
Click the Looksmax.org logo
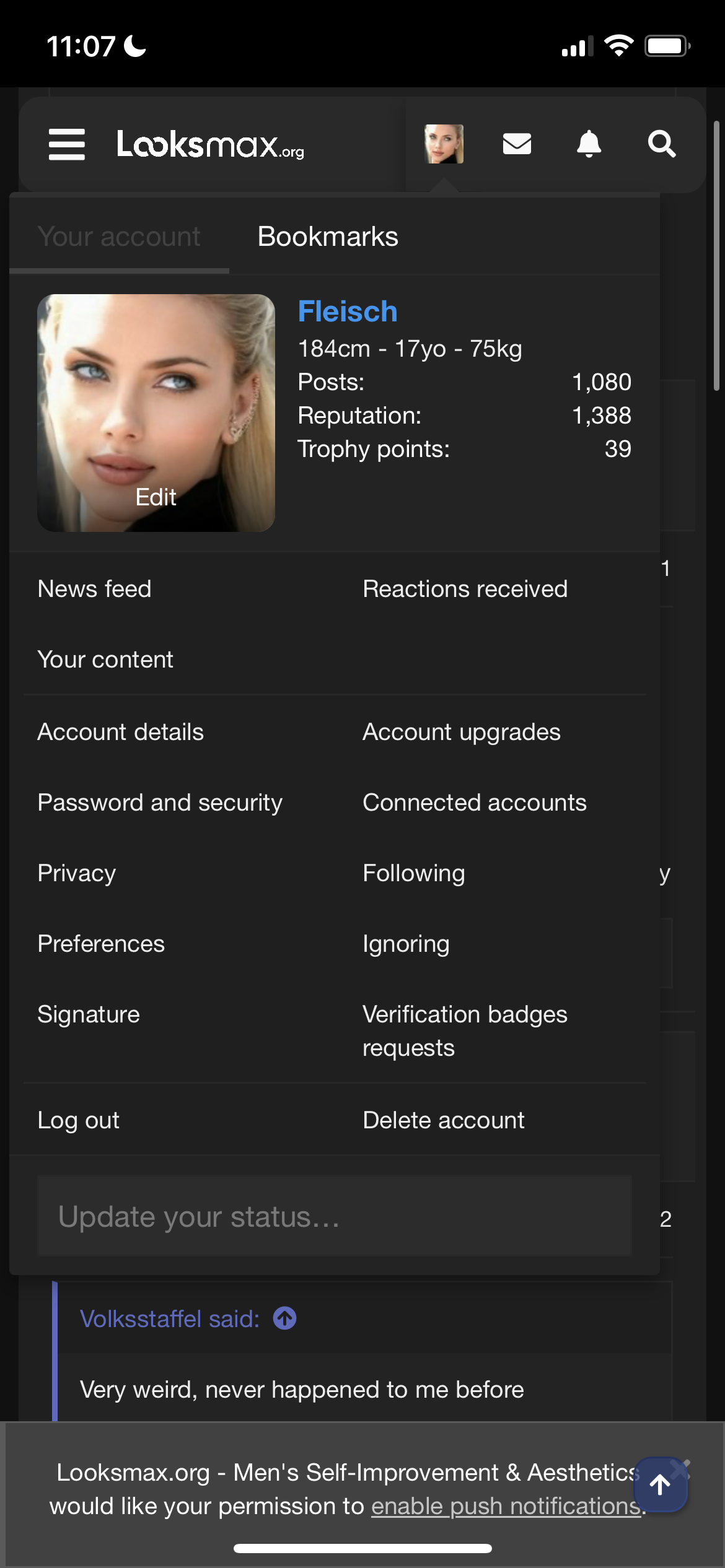click(211, 144)
